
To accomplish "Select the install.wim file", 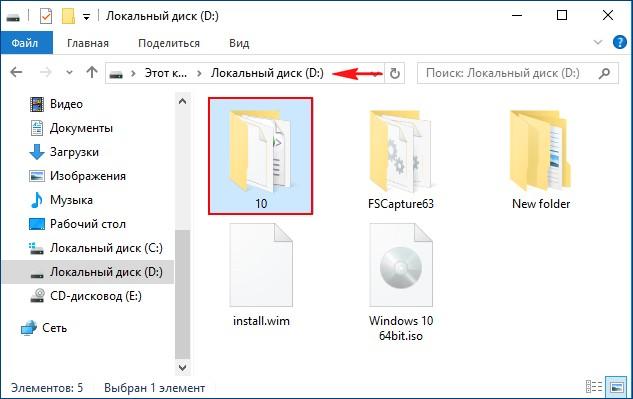I will click(x=261, y=275).
